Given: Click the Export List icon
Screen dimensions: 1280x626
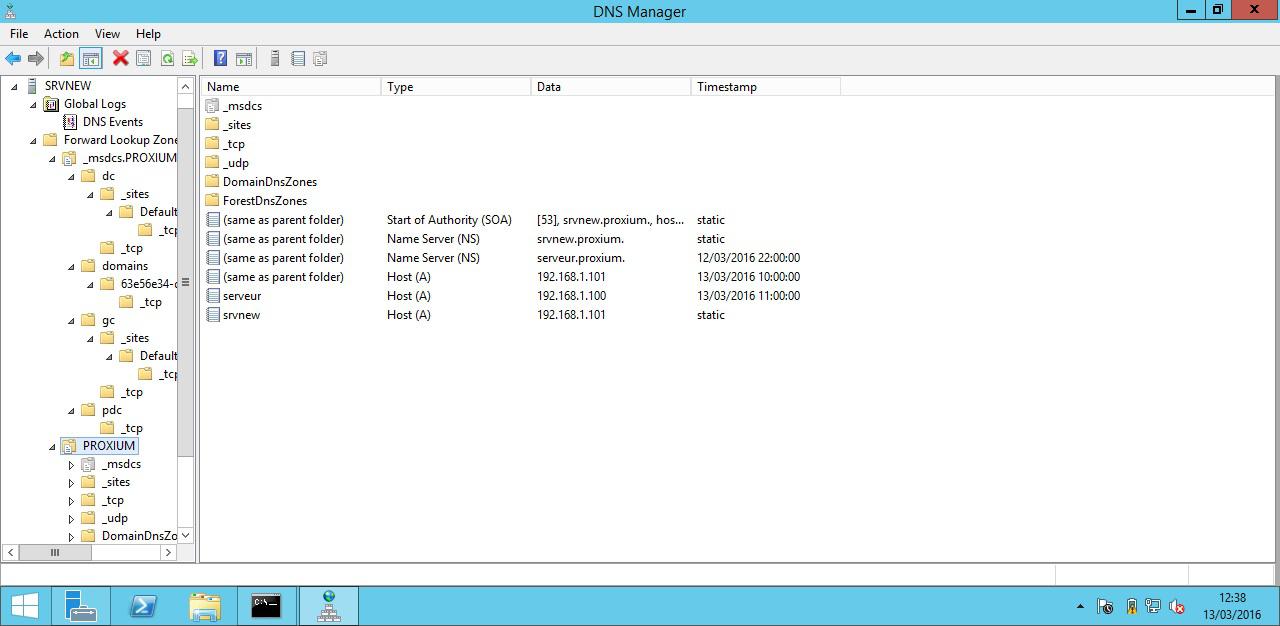Looking at the screenshot, I should (x=189, y=59).
